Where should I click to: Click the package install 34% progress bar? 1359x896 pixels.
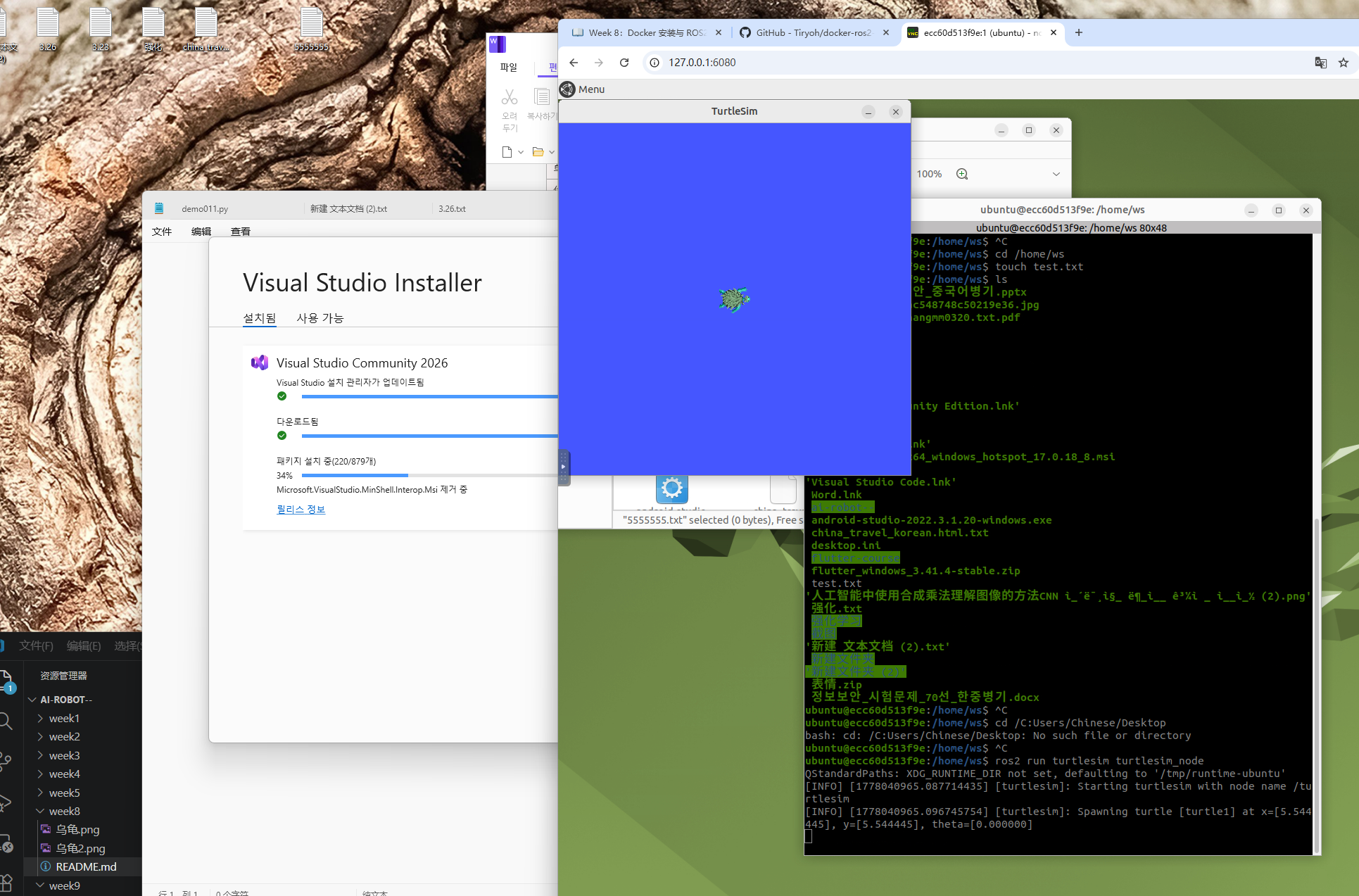(x=429, y=476)
